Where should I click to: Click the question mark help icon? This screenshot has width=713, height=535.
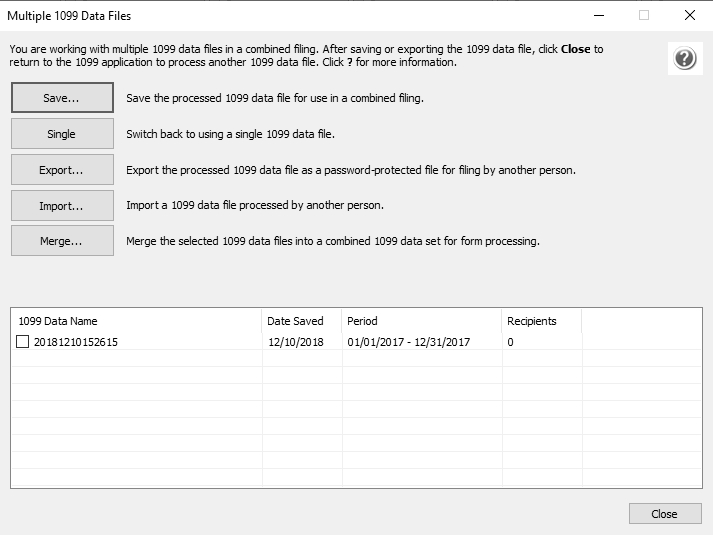click(x=684, y=59)
